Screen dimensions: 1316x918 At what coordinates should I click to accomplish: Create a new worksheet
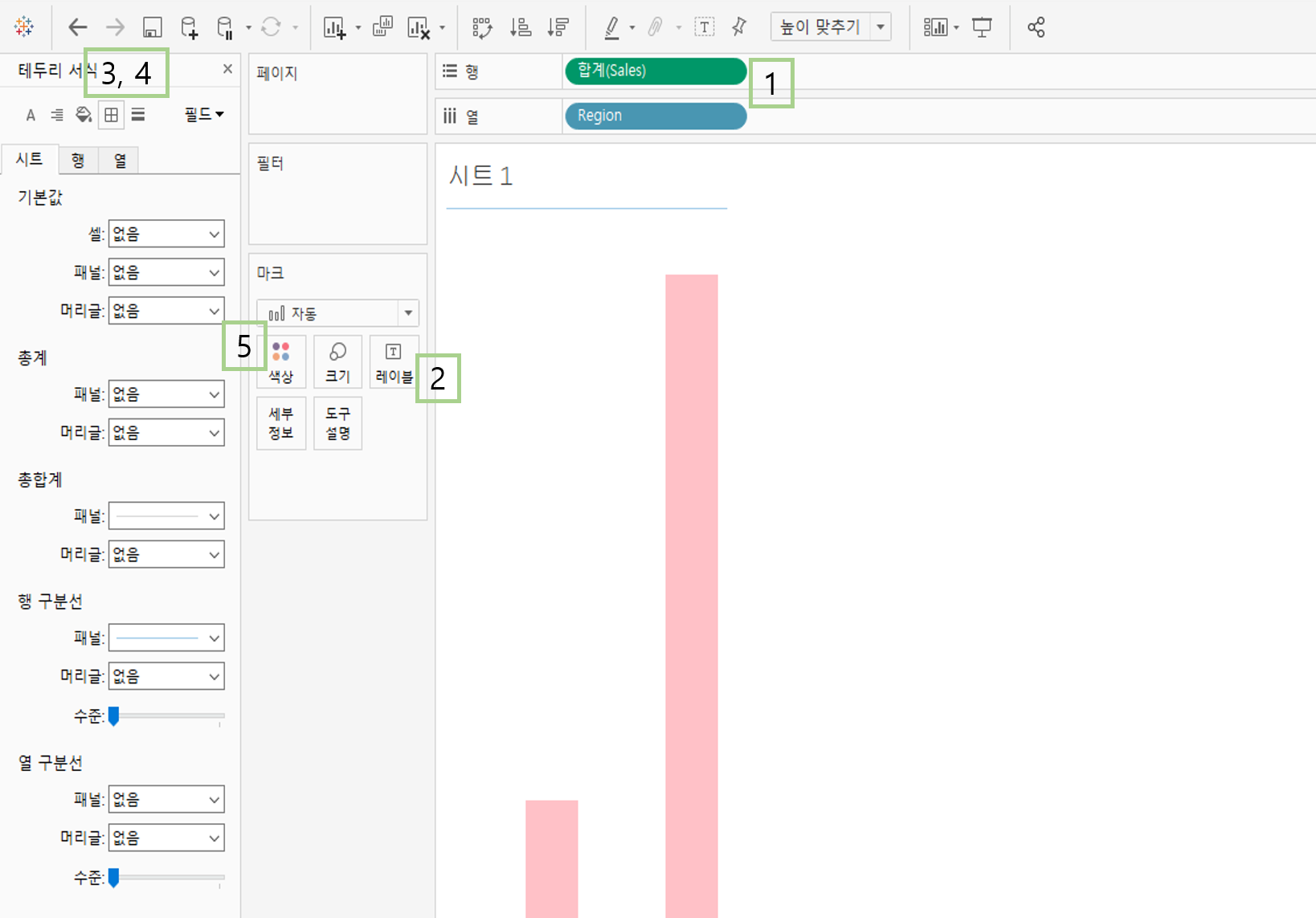tap(334, 27)
